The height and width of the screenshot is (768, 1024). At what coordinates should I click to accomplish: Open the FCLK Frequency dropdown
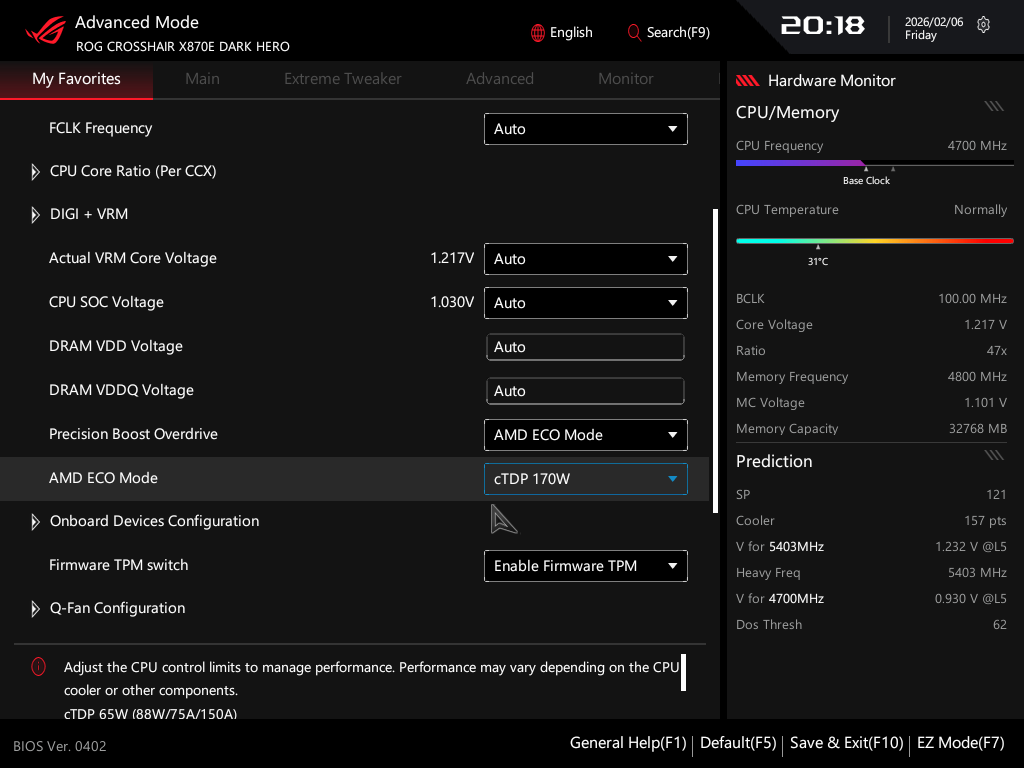(x=586, y=129)
